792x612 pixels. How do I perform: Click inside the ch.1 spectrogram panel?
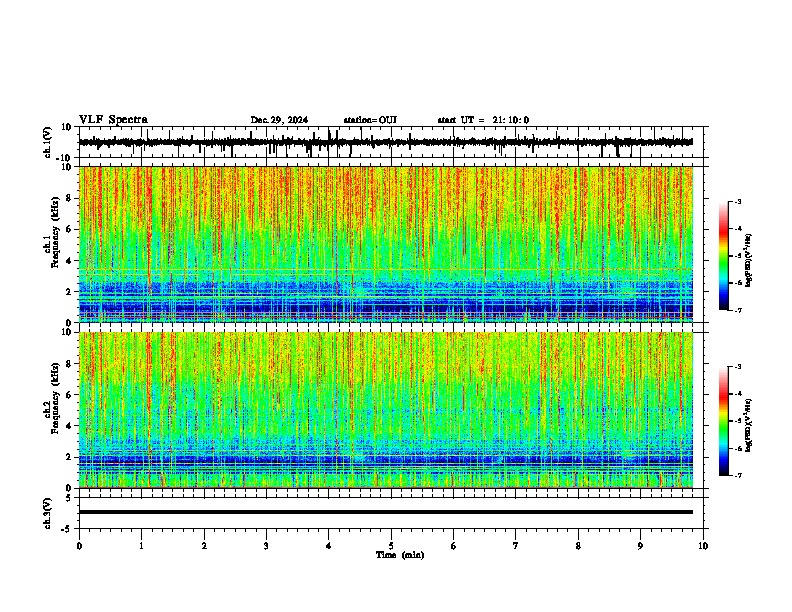click(x=385, y=244)
